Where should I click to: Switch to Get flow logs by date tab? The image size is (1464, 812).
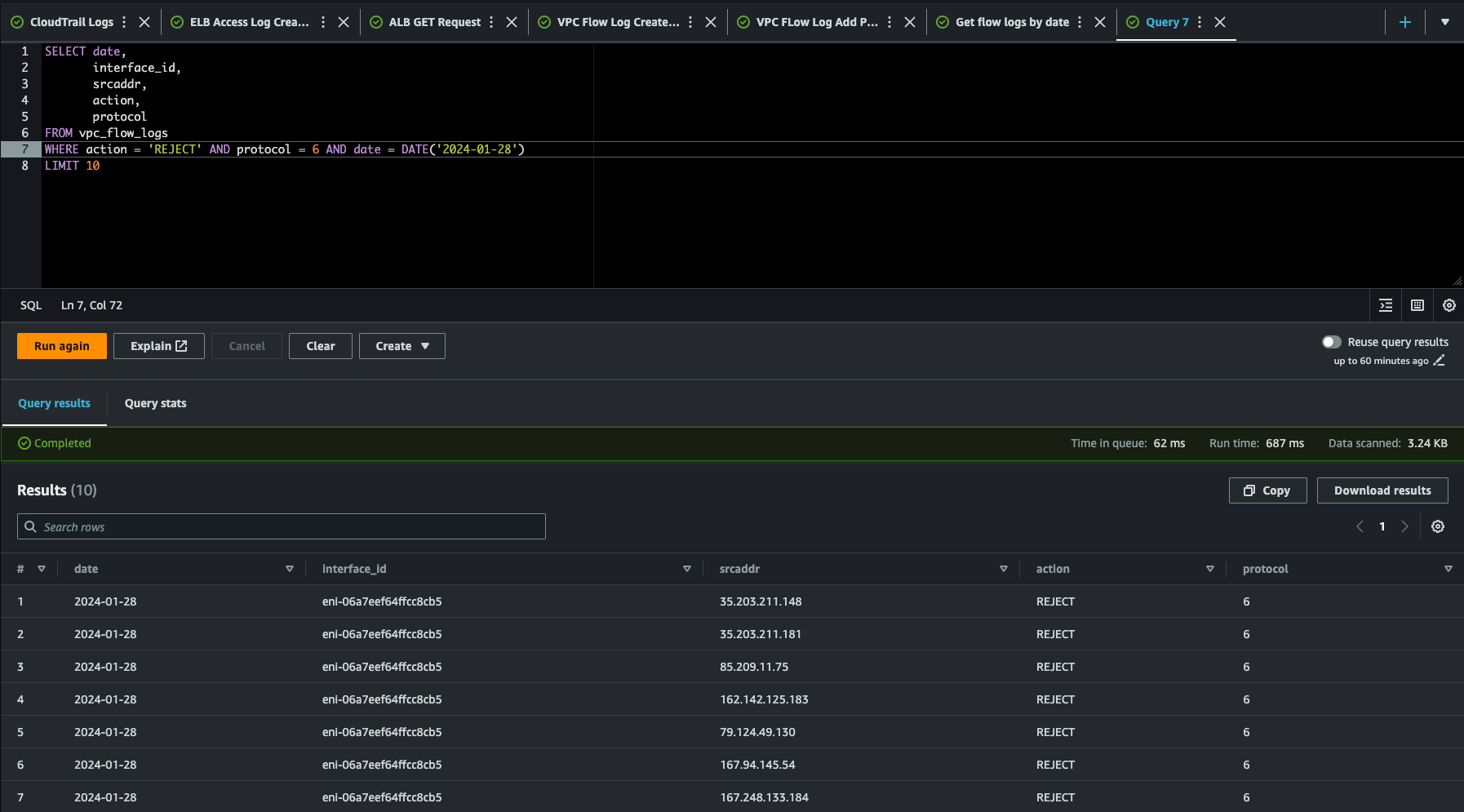(x=1012, y=22)
